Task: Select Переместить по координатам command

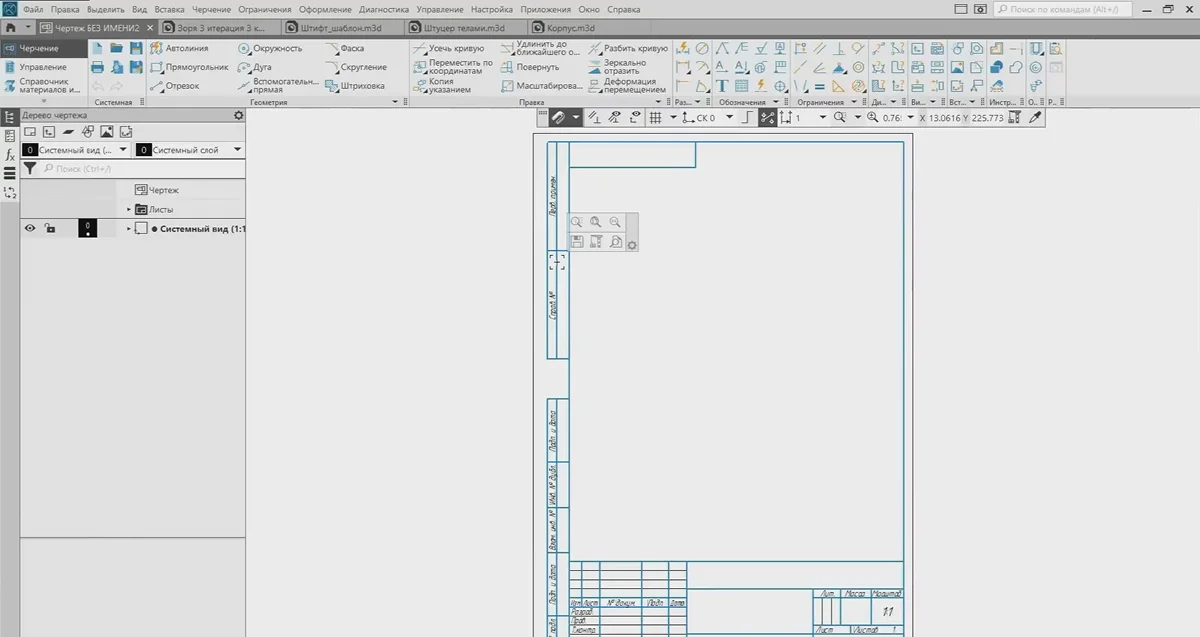Action: click(x=452, y=67)
